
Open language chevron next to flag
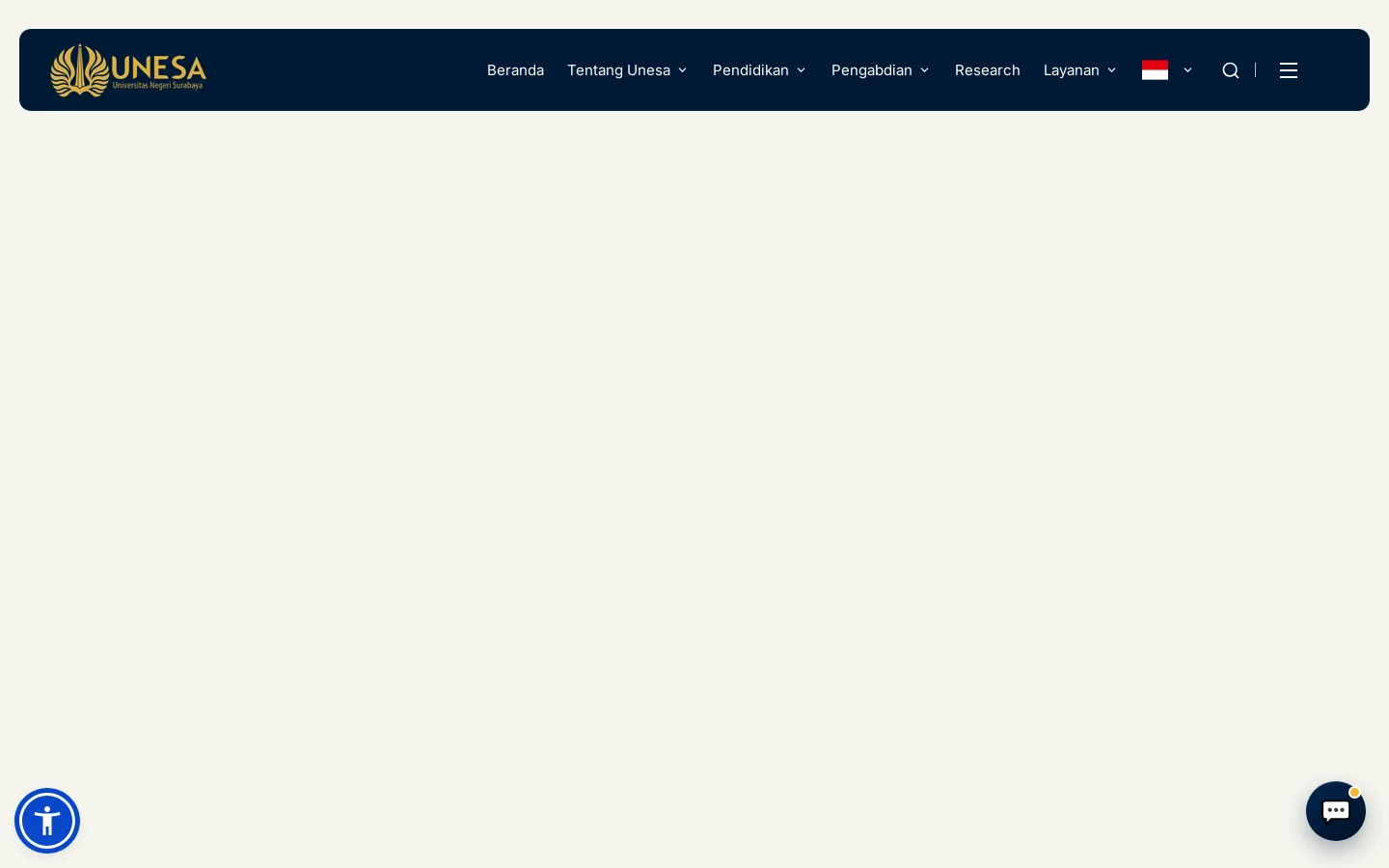tap(1187, 70)
